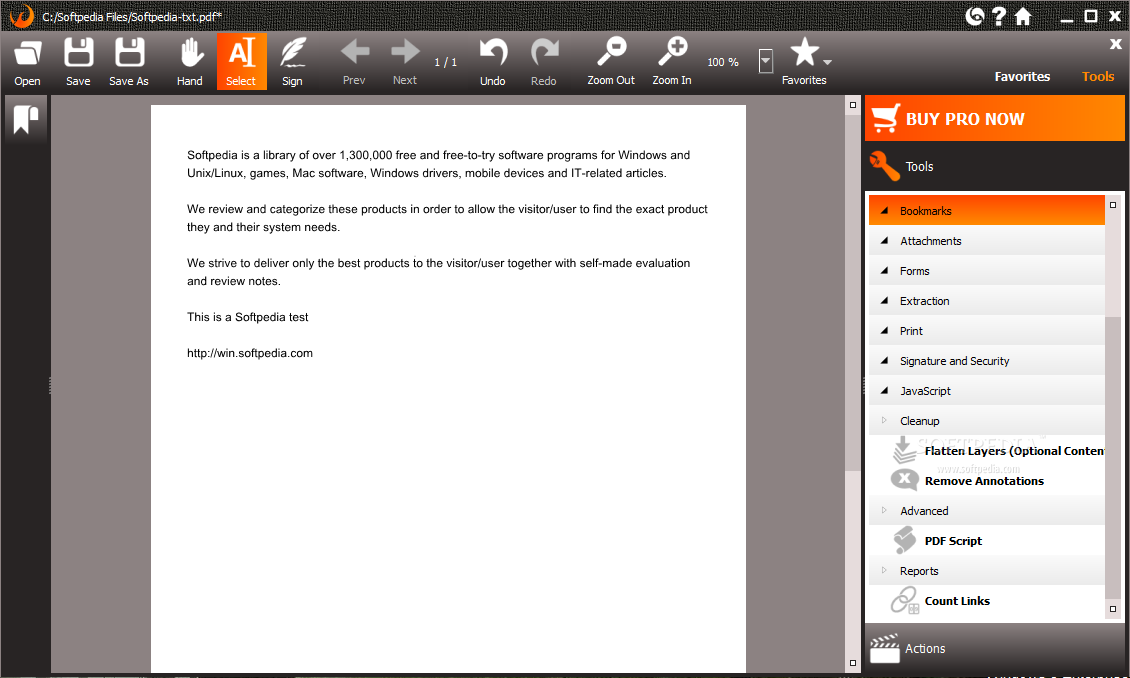Screen dimensions: 1130x678
Task: Run Flatten Layers (Optional Content)
Action: coord(1014,451)
